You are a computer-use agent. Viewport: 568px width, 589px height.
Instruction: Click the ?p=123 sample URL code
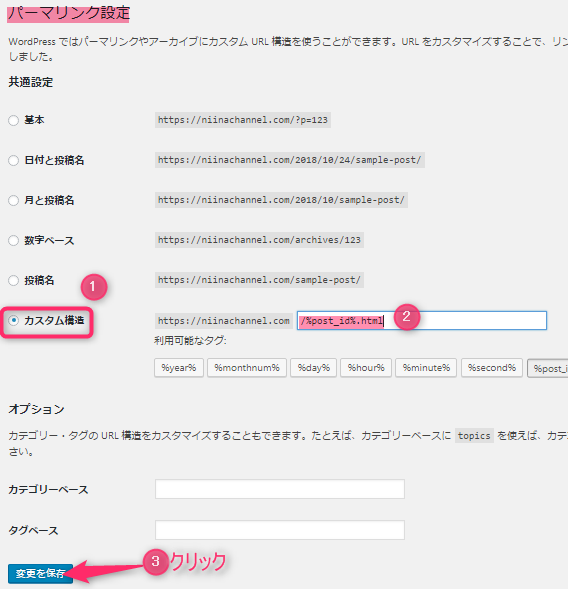[x=243, y=120]
